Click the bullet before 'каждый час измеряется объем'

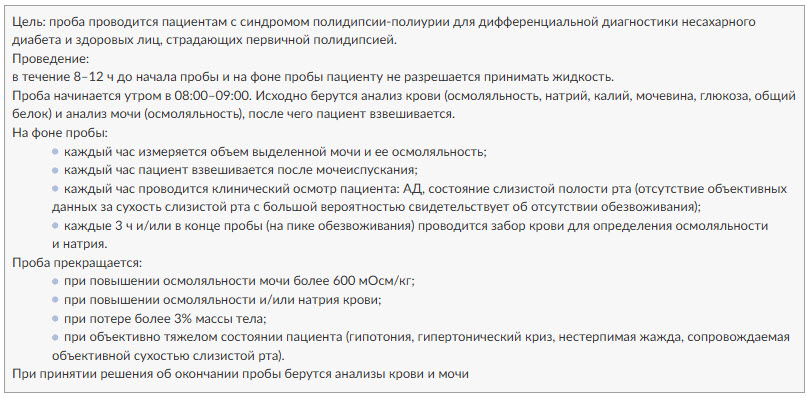(55, 152)
